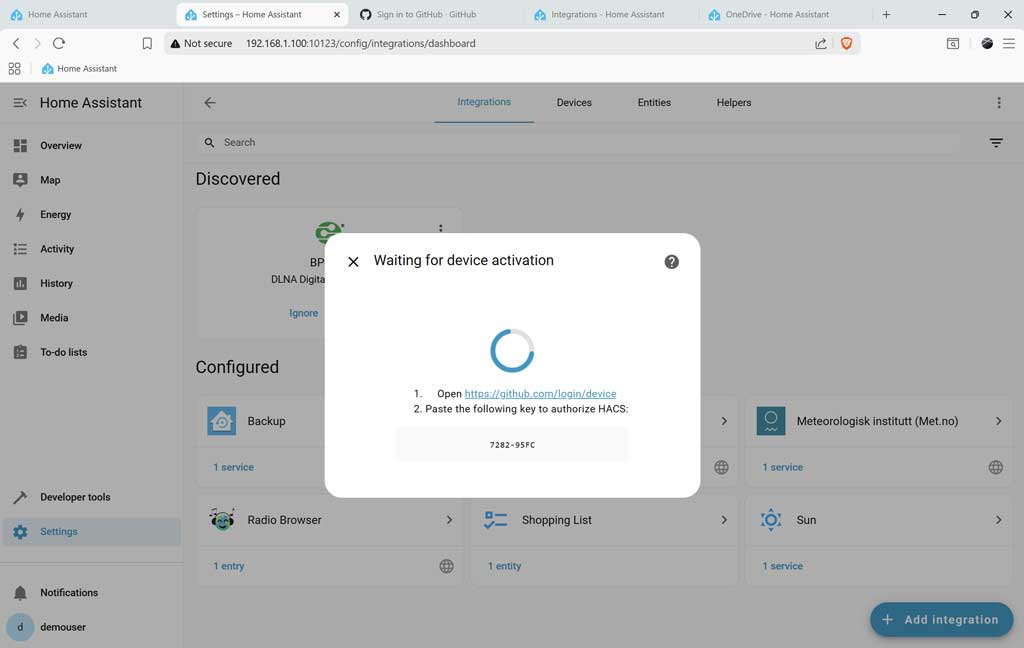Click the browser address bar URL
This screenshot has width=1024, height=648.
click(x=360, y=43)
